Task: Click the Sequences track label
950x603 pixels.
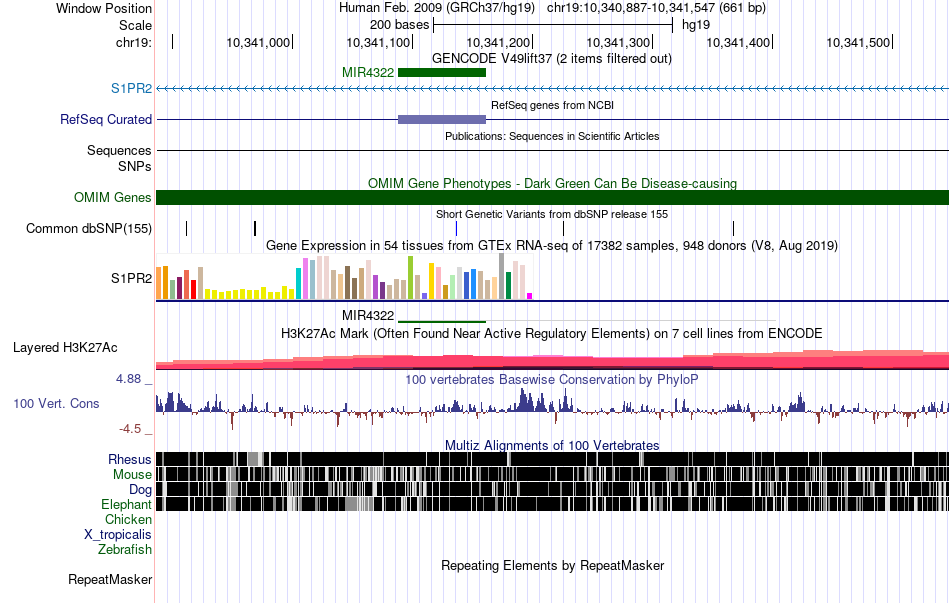Action: tap(119, 150)
